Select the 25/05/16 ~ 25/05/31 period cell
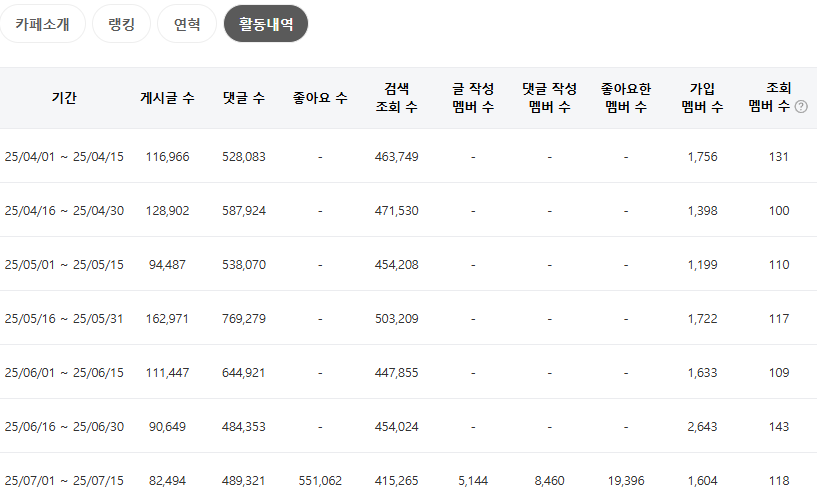The width and height of the screenshot is (819, 501). [x=64, y=319]
